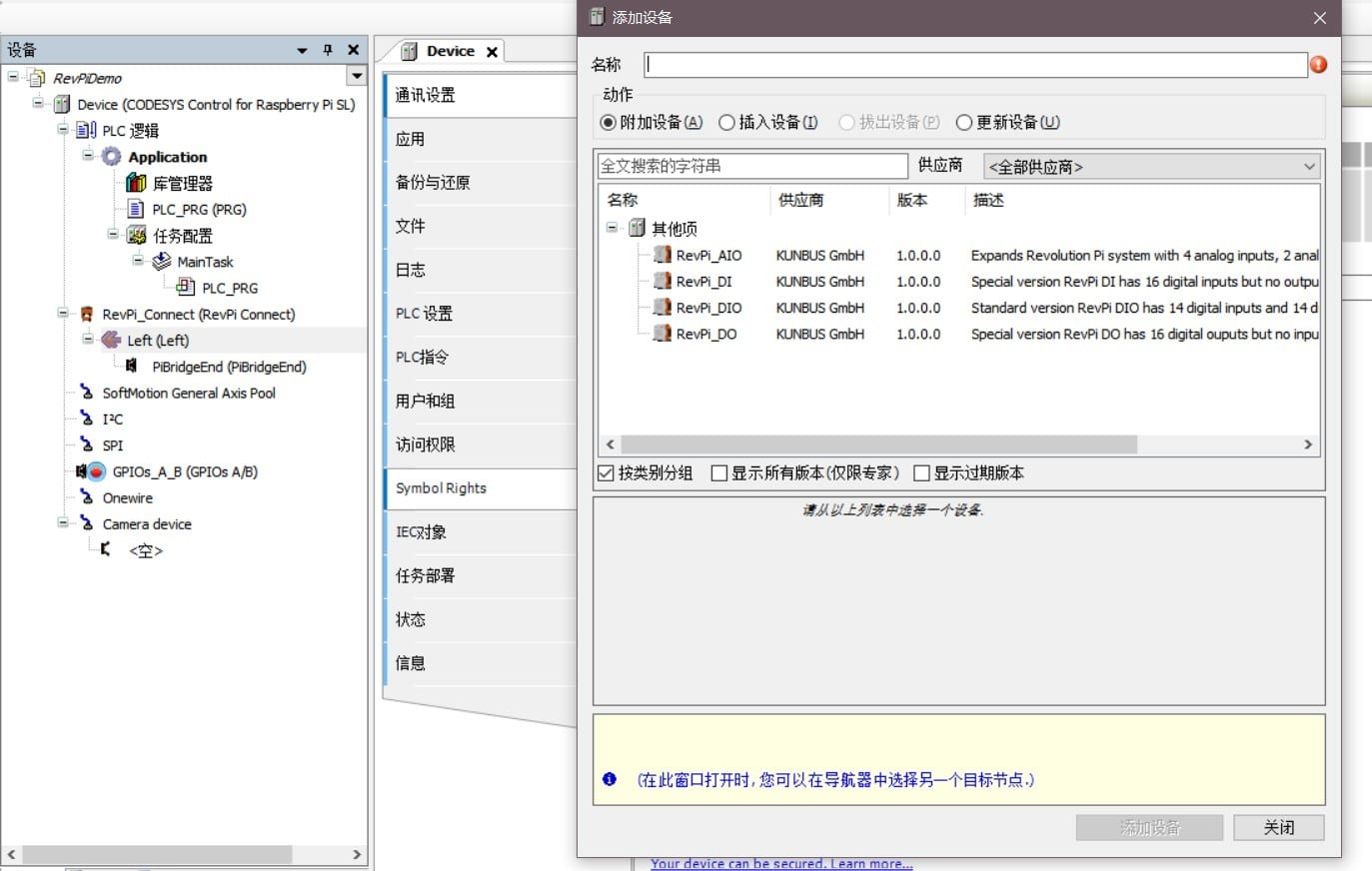Screen dimensions: 1372x871
Task: Click the full-text search string field
Action: [751, 166]
